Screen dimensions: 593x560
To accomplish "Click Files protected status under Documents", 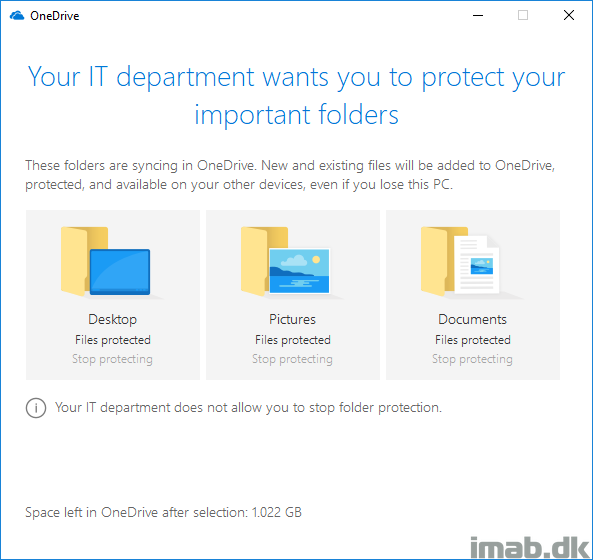I will pos(473,340).
